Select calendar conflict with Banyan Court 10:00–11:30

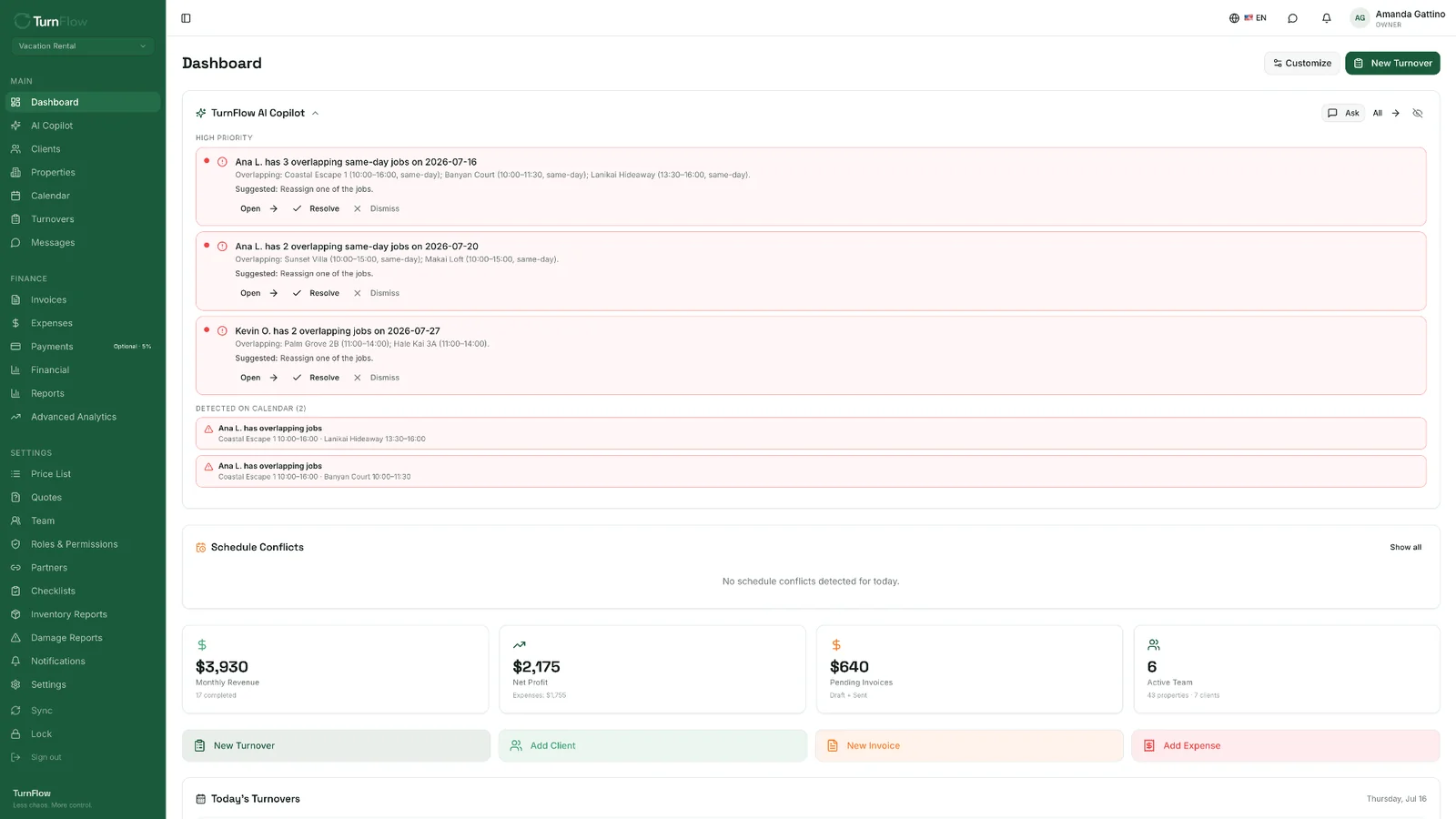click(811, 471)
